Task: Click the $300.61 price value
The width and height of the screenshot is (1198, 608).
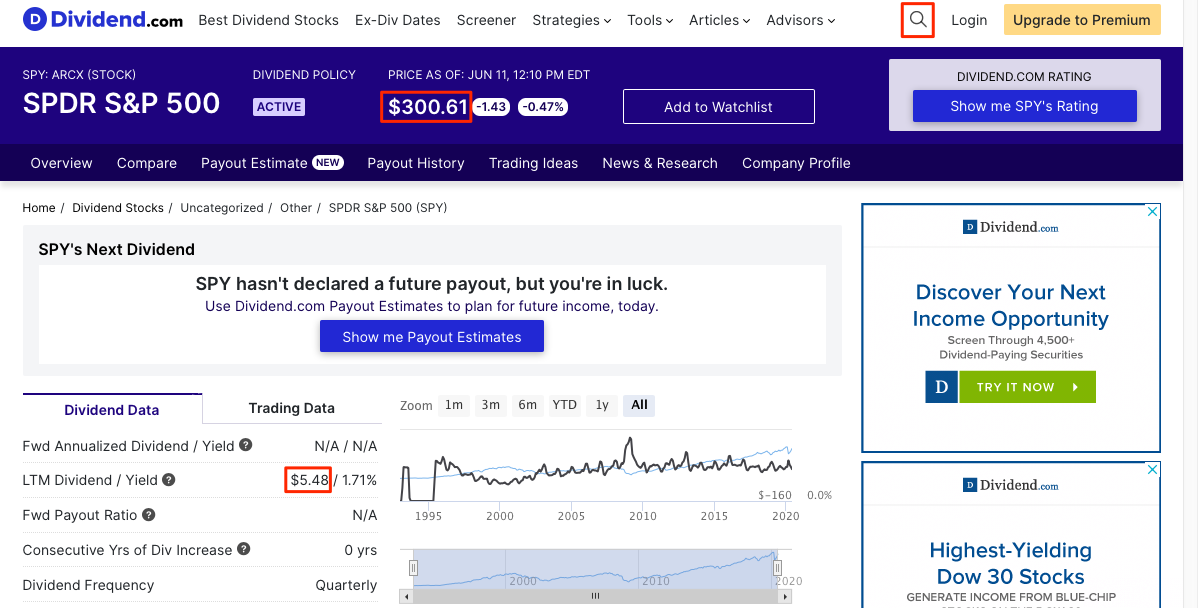Action: click(x=427, y=107)
